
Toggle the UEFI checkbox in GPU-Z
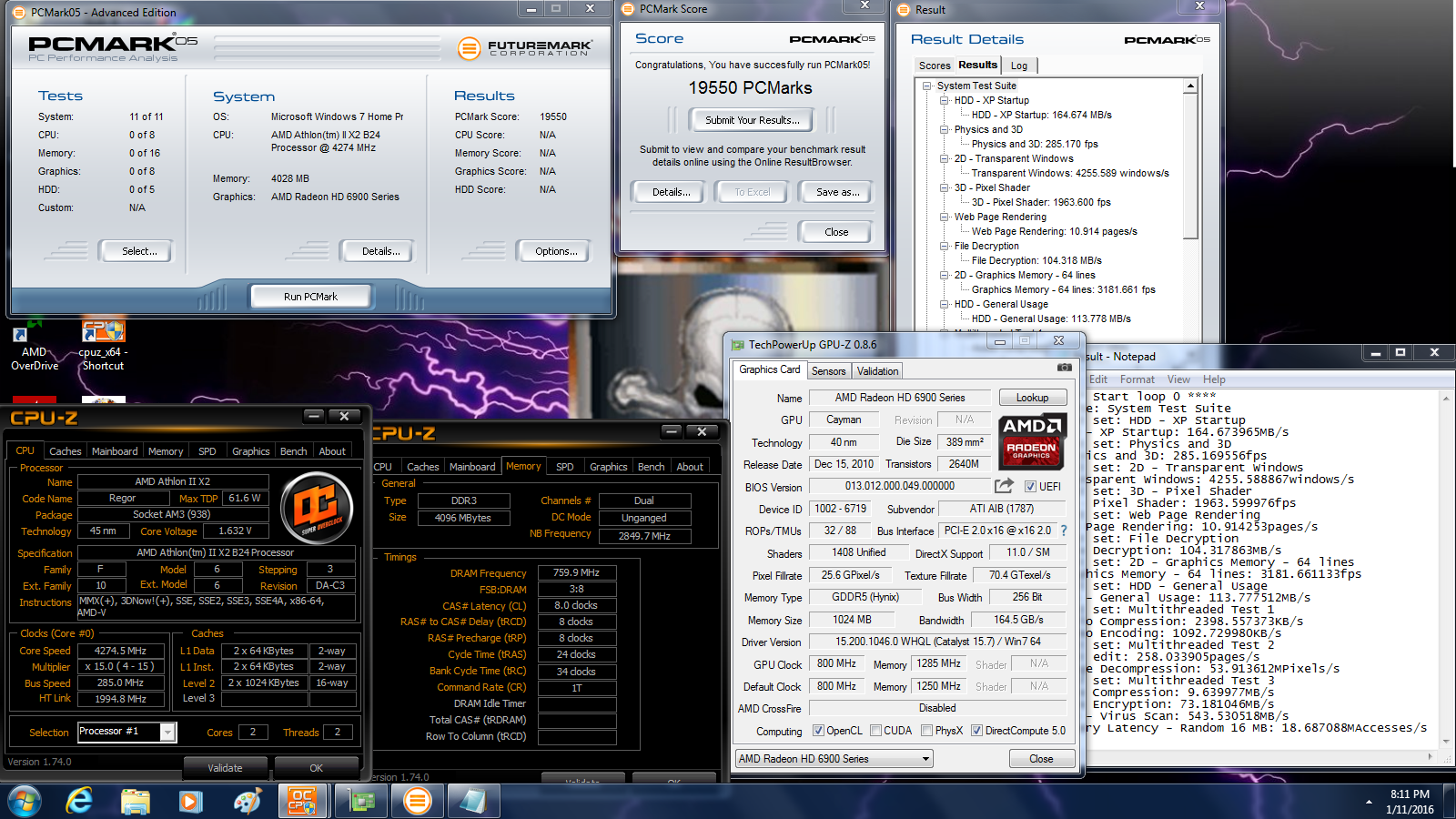[1030, 487]
